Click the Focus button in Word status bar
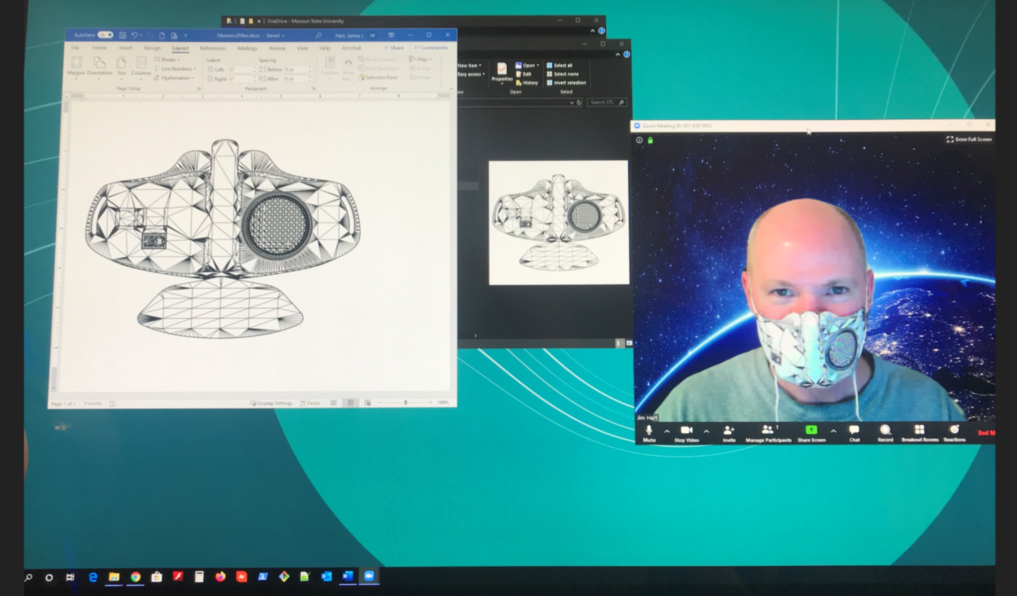1017x596 pixels. point(311,403)
